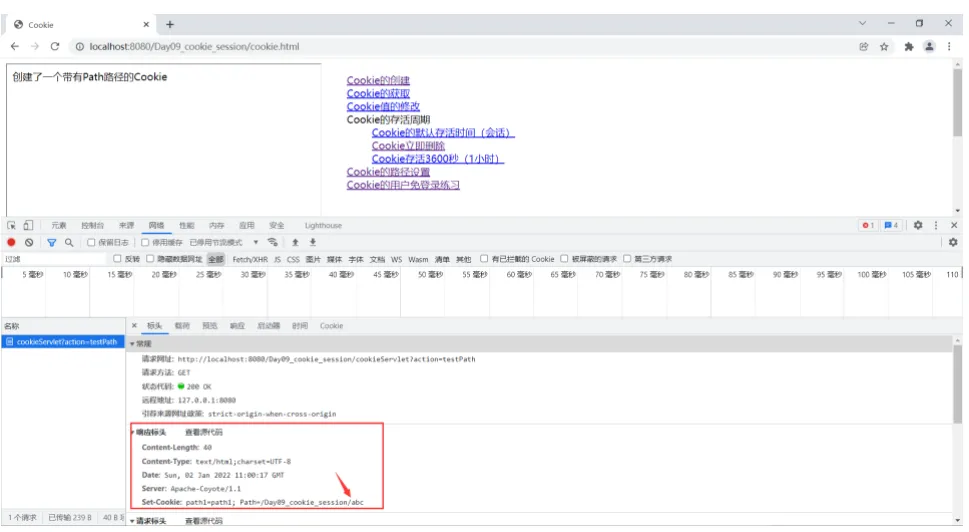Click the export HAR download arrow
This screenshot has height=532, width=969.
point(313,242)
